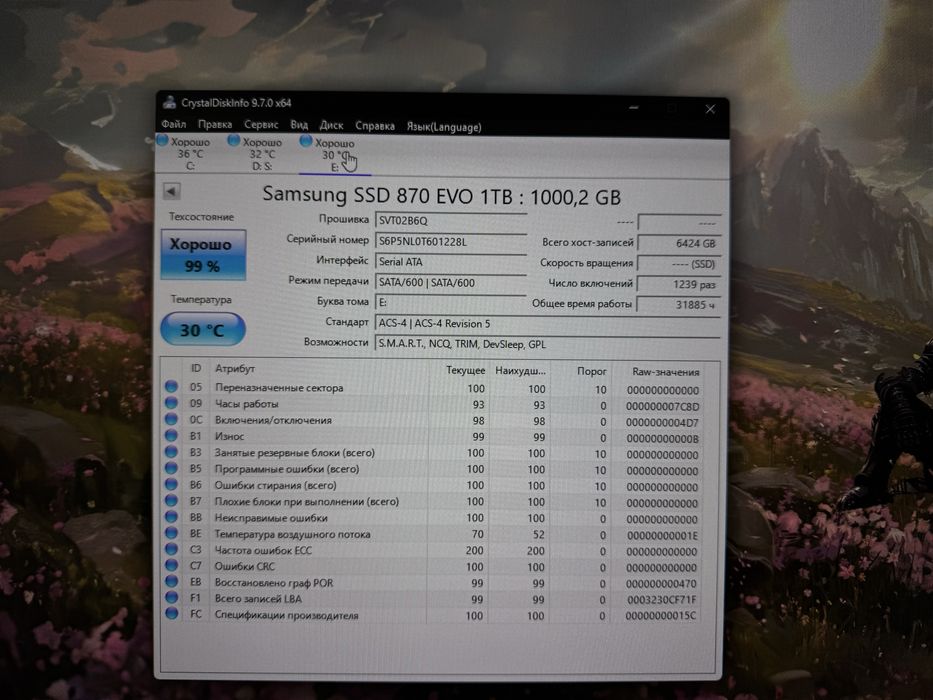This screenshot has height=700, width=933.
Task: Click the status circle for attribute B3
Action: pyautogui.click(x=171, y=452)
